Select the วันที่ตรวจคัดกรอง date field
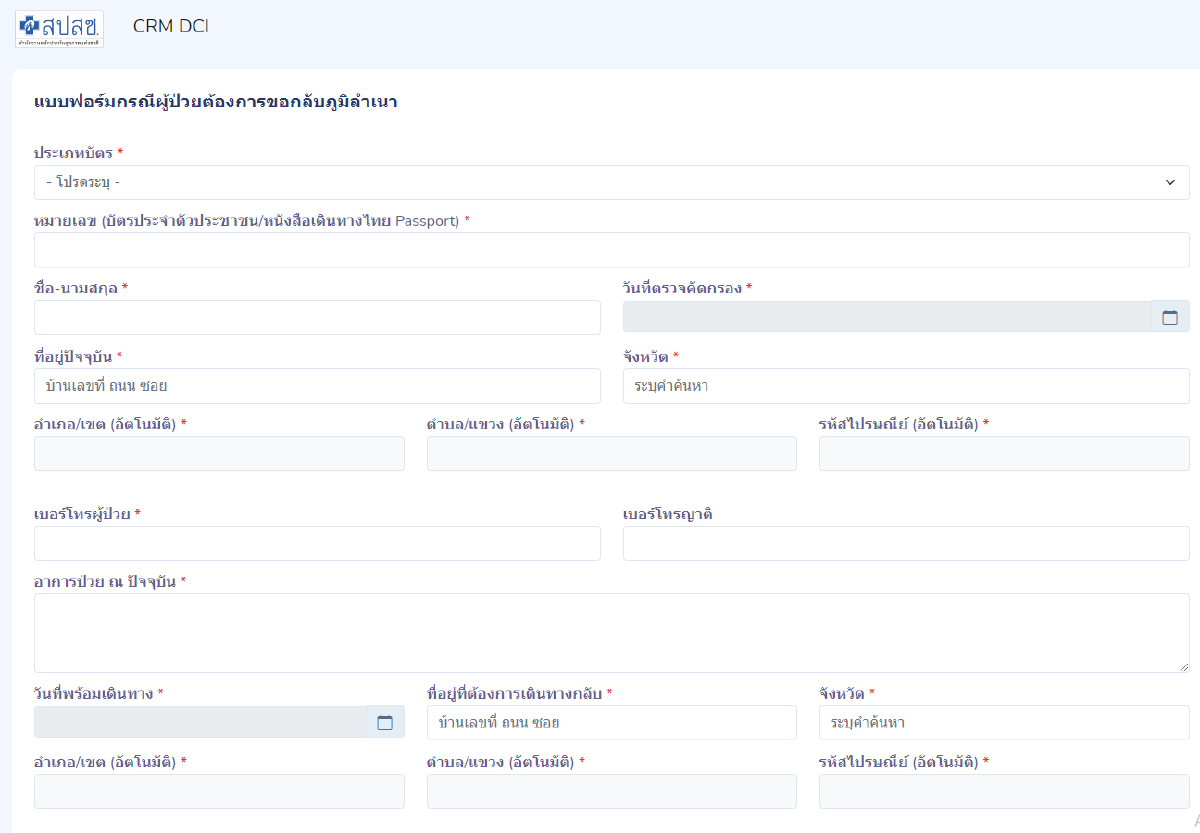 pos(887,318)
